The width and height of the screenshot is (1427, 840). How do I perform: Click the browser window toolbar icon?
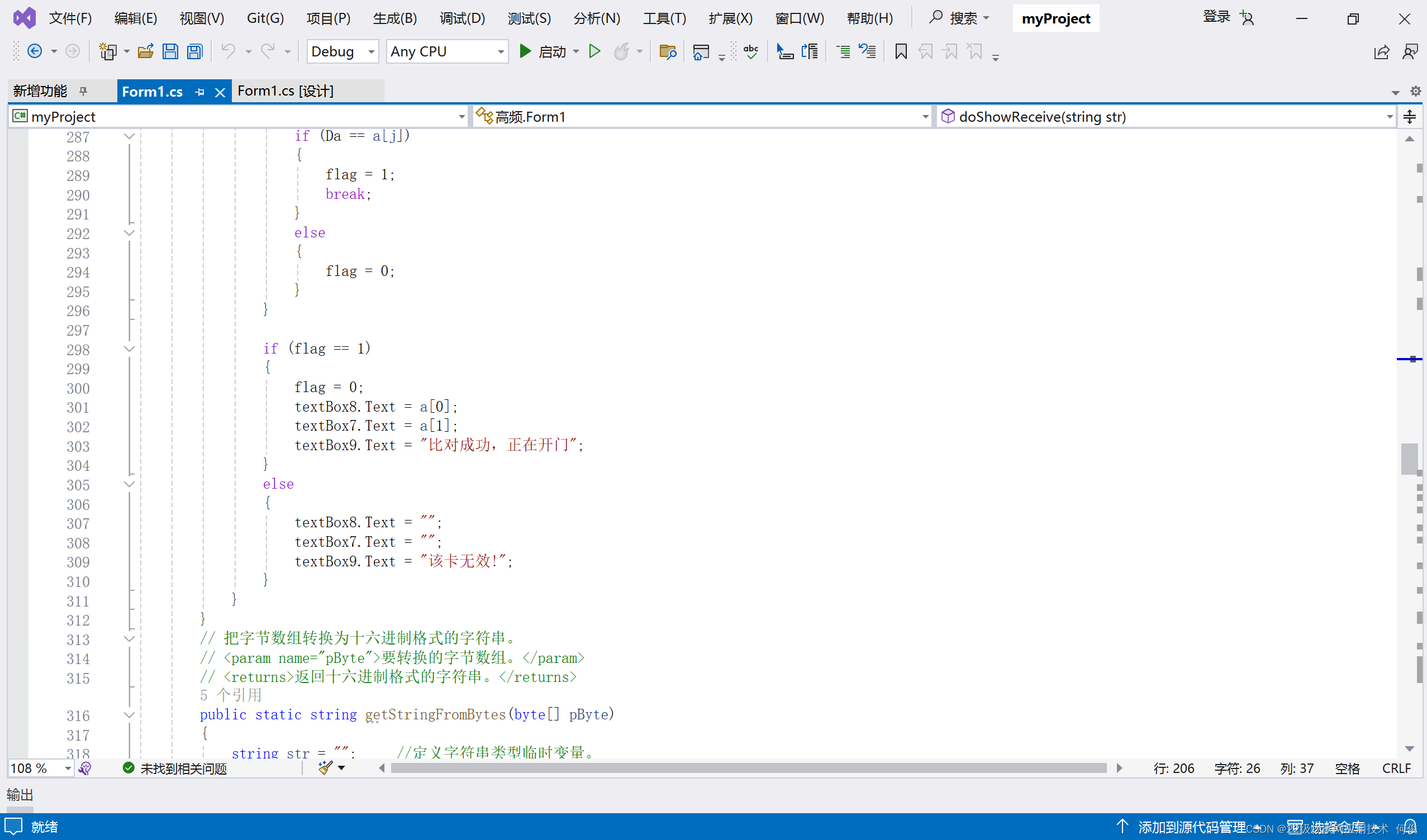701,51
